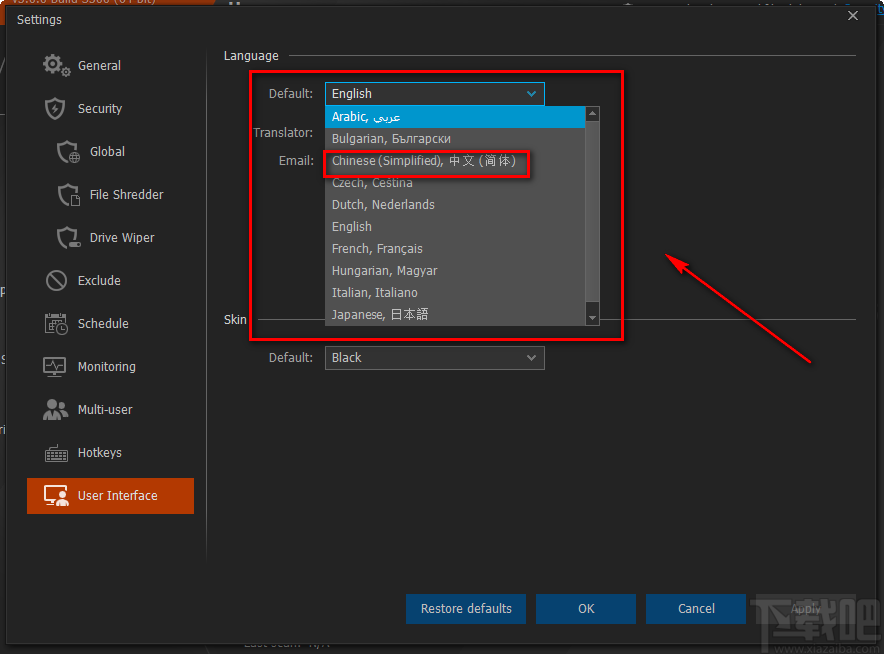Screen dimensions: 884x654
Task: Click the Multi-user people icon
Action: click(55, 409)
